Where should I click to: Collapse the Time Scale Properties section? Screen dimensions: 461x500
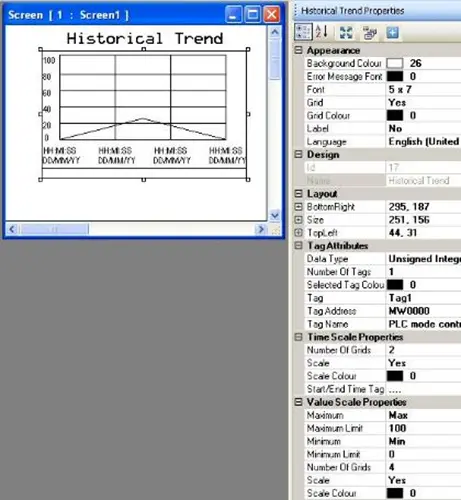(x=299, y=337)
